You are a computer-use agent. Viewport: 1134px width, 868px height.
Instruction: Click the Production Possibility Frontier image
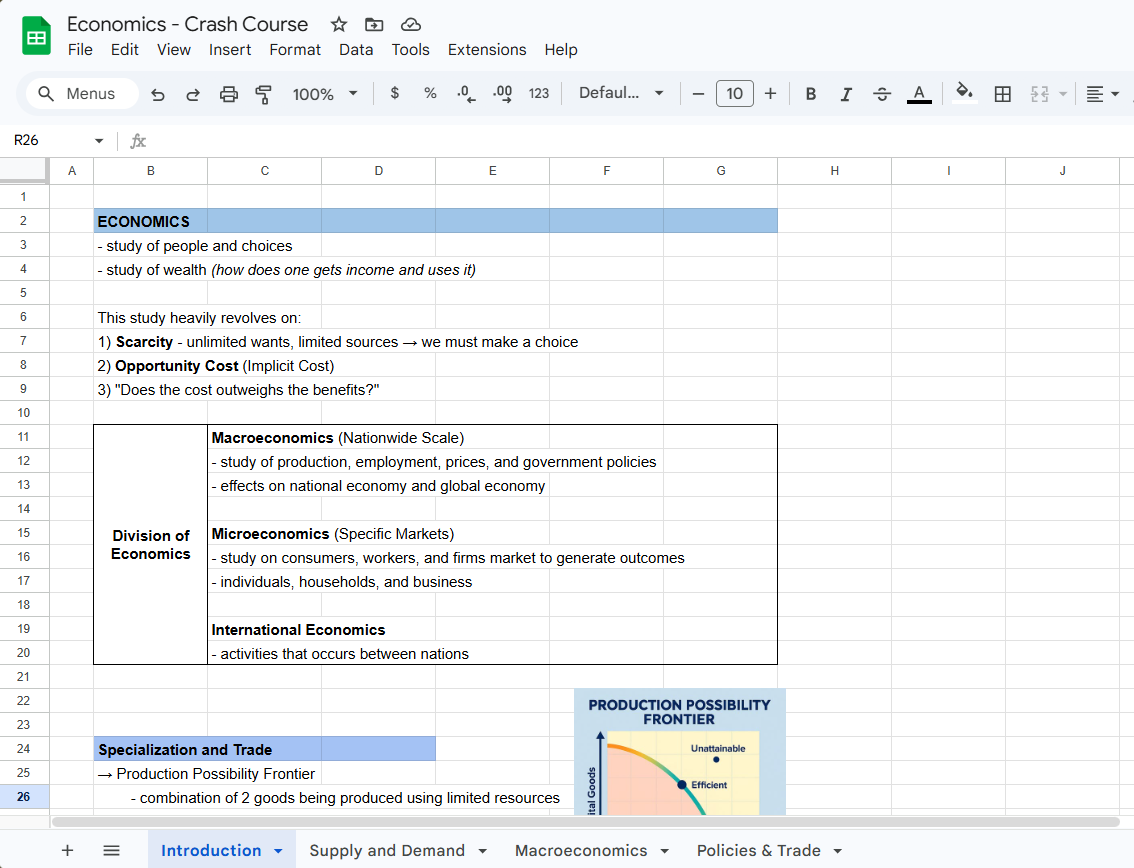[x=680, y=752]
